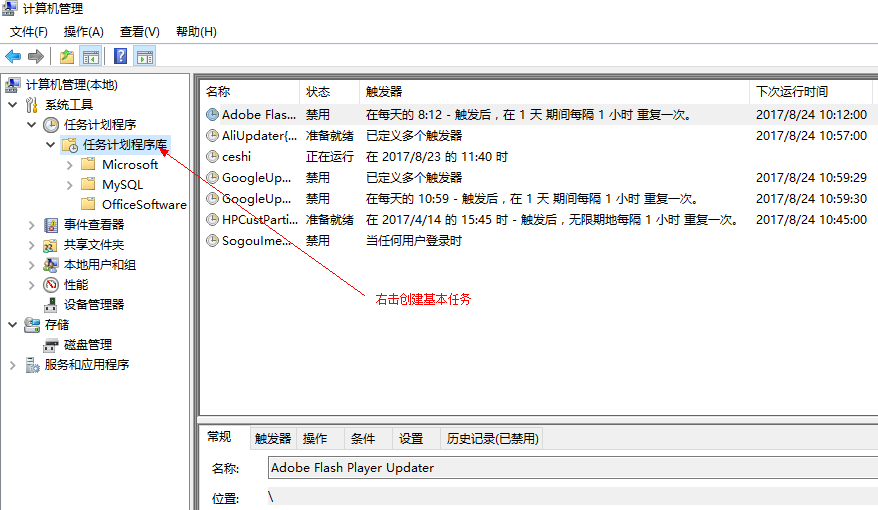Switch to the 历史记录(已禁用) tab
The image size is (878, 510).
492,439
